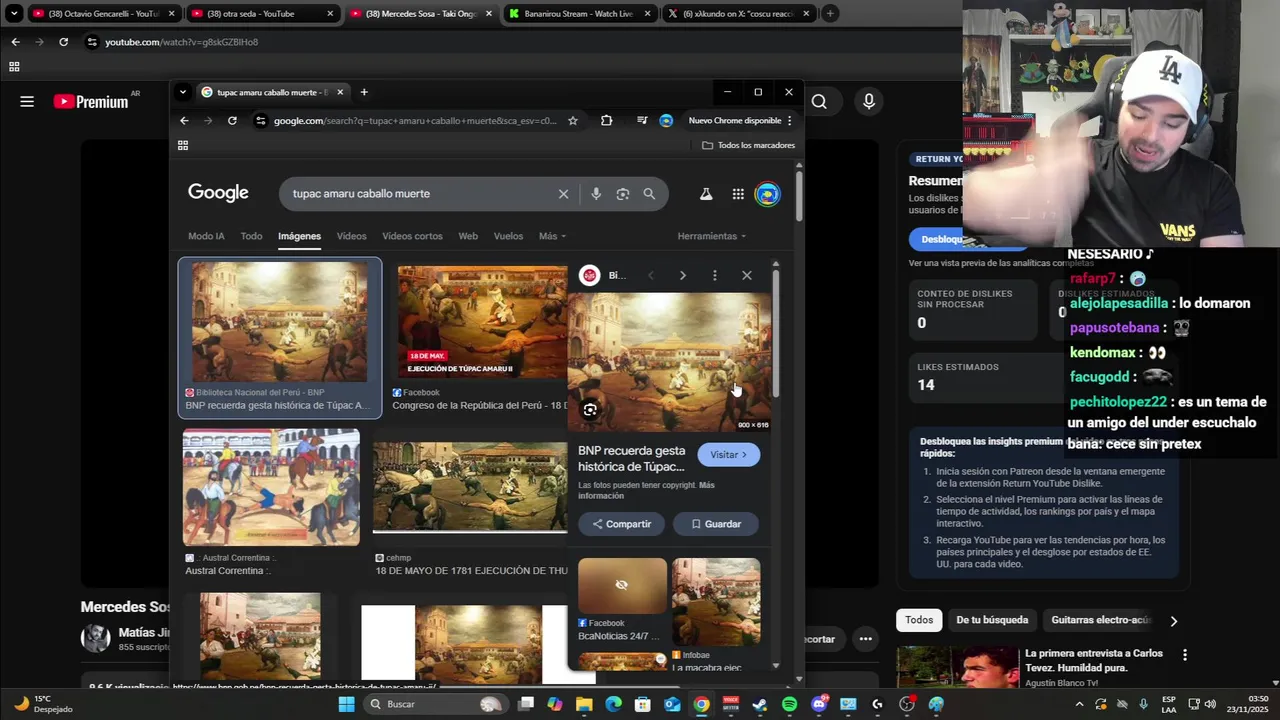The image size is (1280, 720).
Task: Open Discord from the taskbar
Action: [x=819, y=704]
